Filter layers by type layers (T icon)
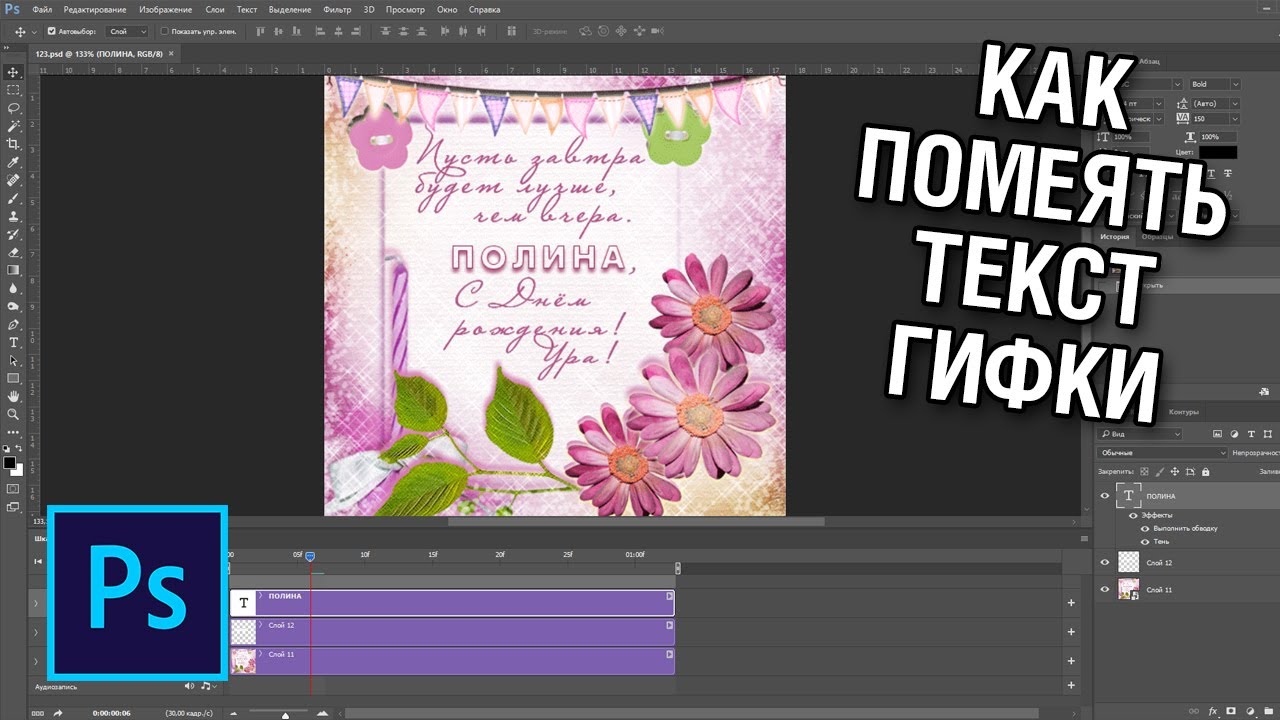Viewport: 1280px width, 720px height. pos(1249,434)
